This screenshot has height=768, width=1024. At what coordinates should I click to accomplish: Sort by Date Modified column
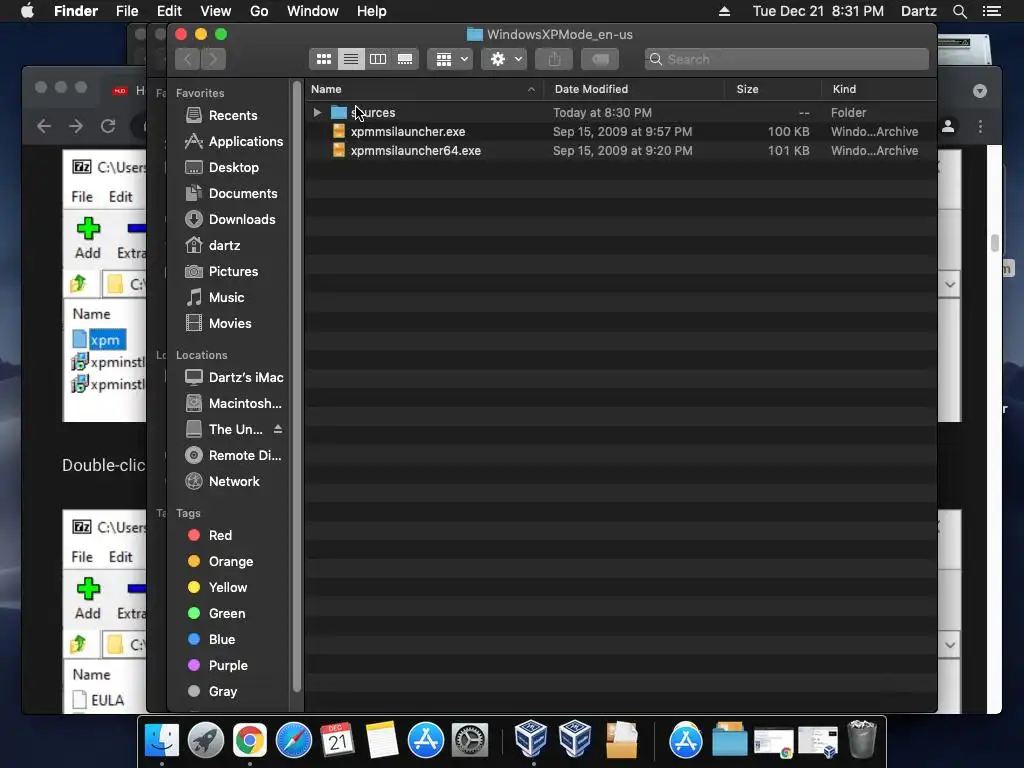pos(633,89)
